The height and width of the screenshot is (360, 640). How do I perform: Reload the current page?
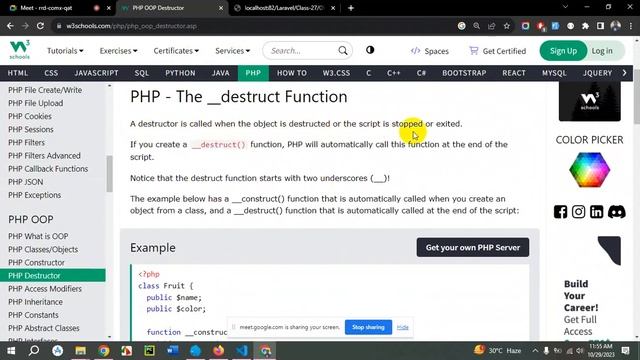pyautogui.click(x=40, y=26)
